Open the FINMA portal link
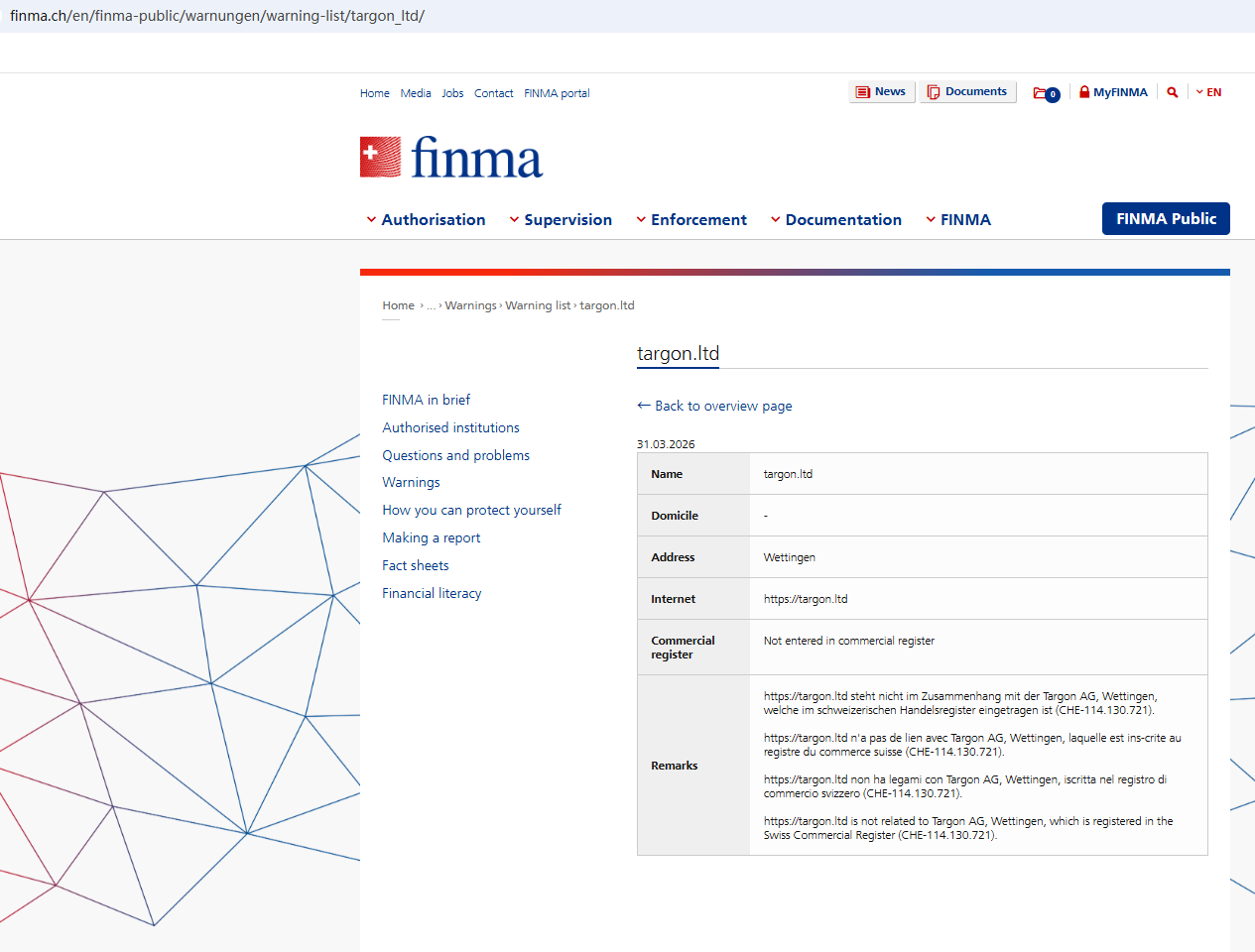 click(557, 93)
